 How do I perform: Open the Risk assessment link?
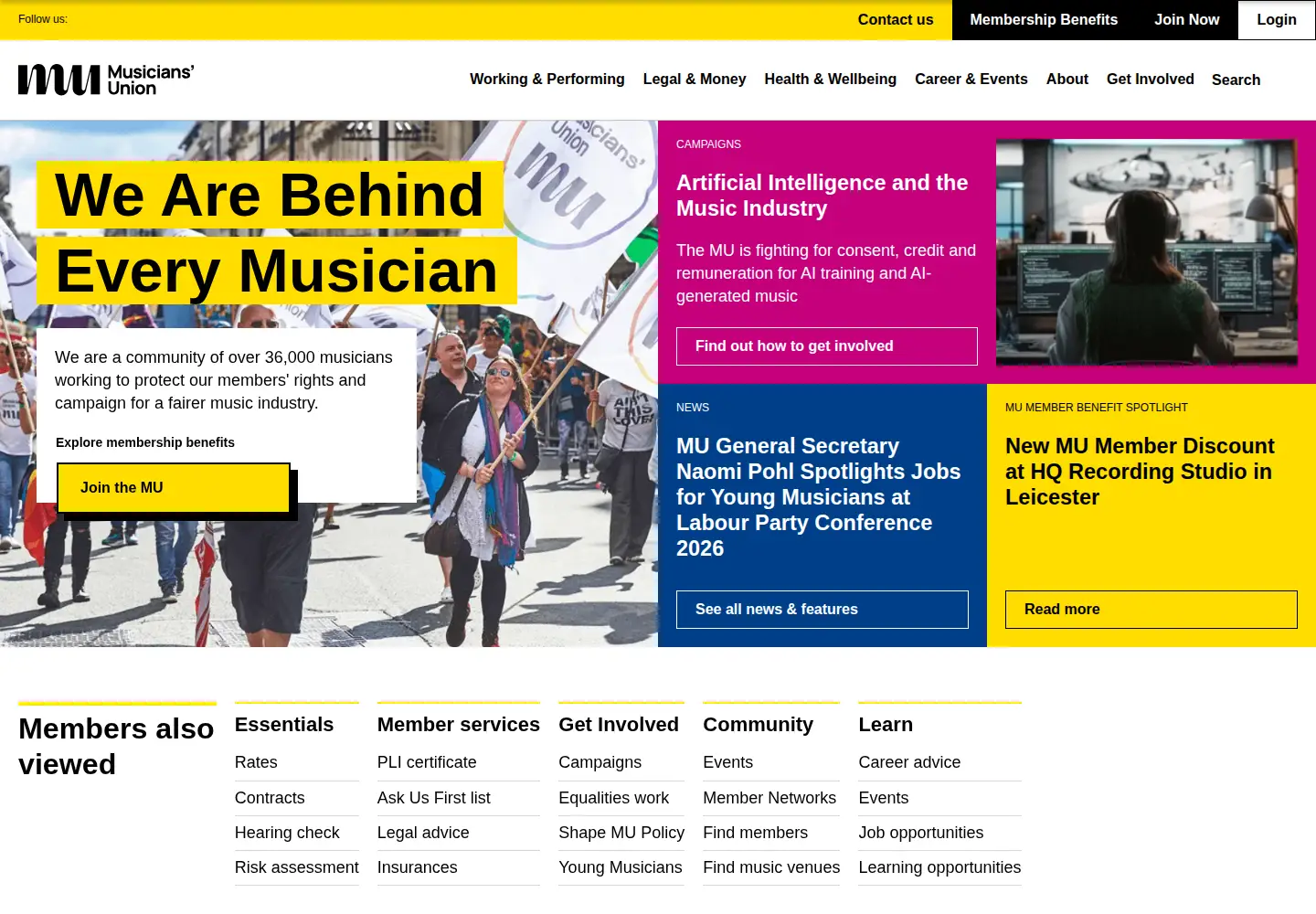point(297,867)
